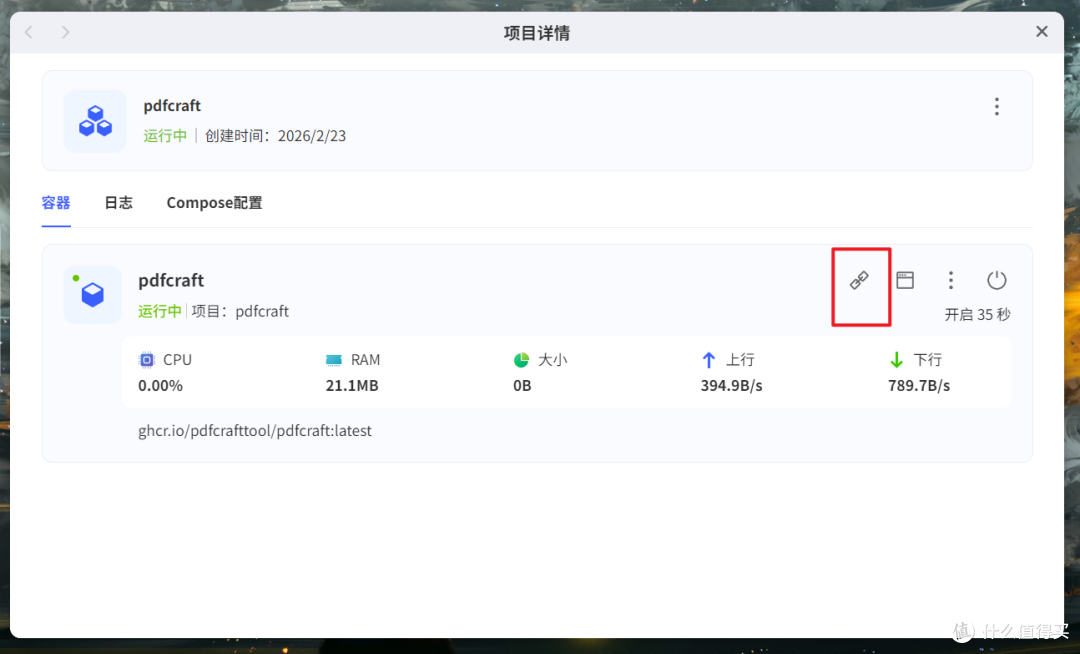
Task: Open the pdfcraft container terminal window icon
Action: (905, 280)
